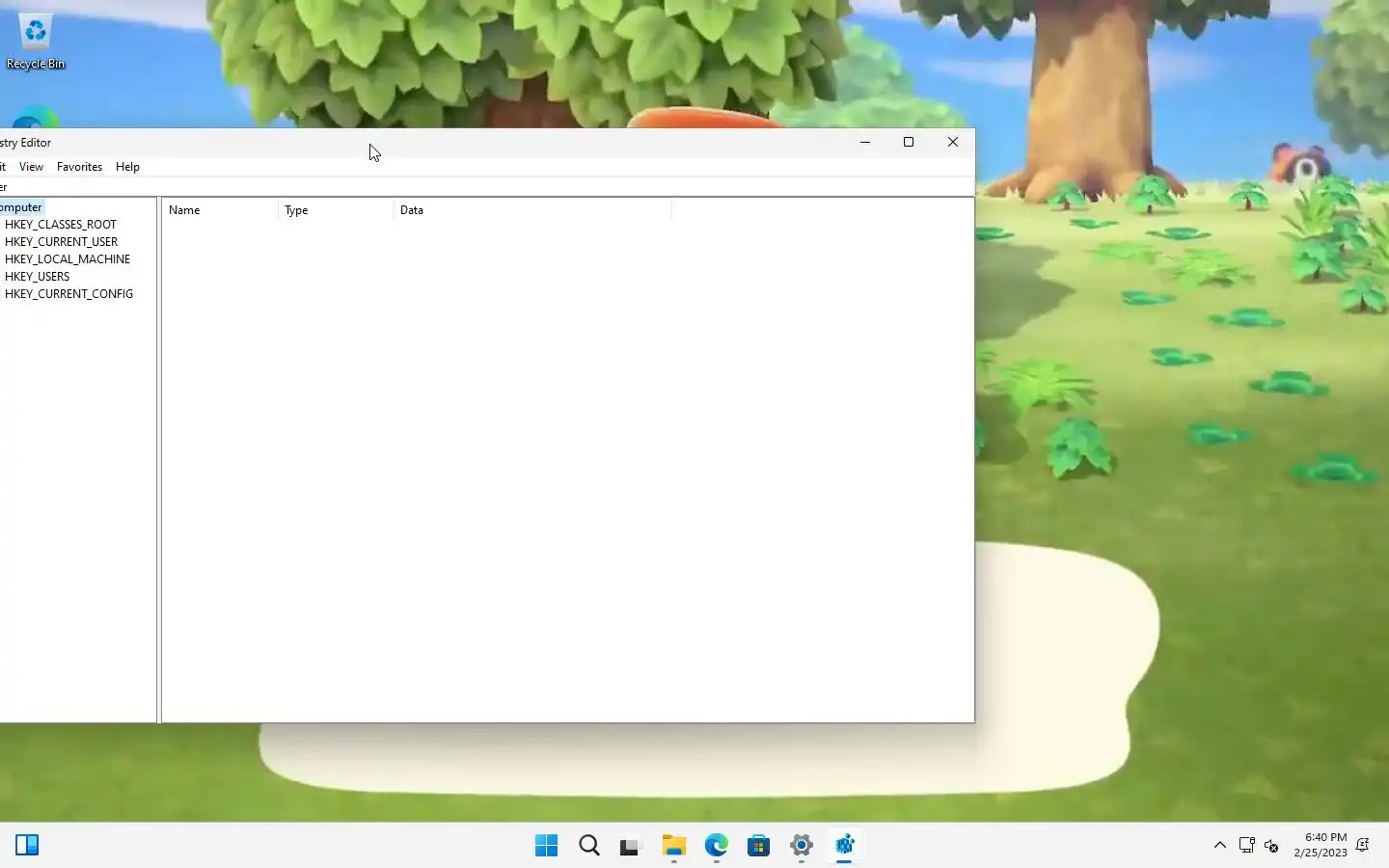This screenshot has width=1389, height=868.
Task: Show hidden system tray icons
Action: pos(1219,846)
